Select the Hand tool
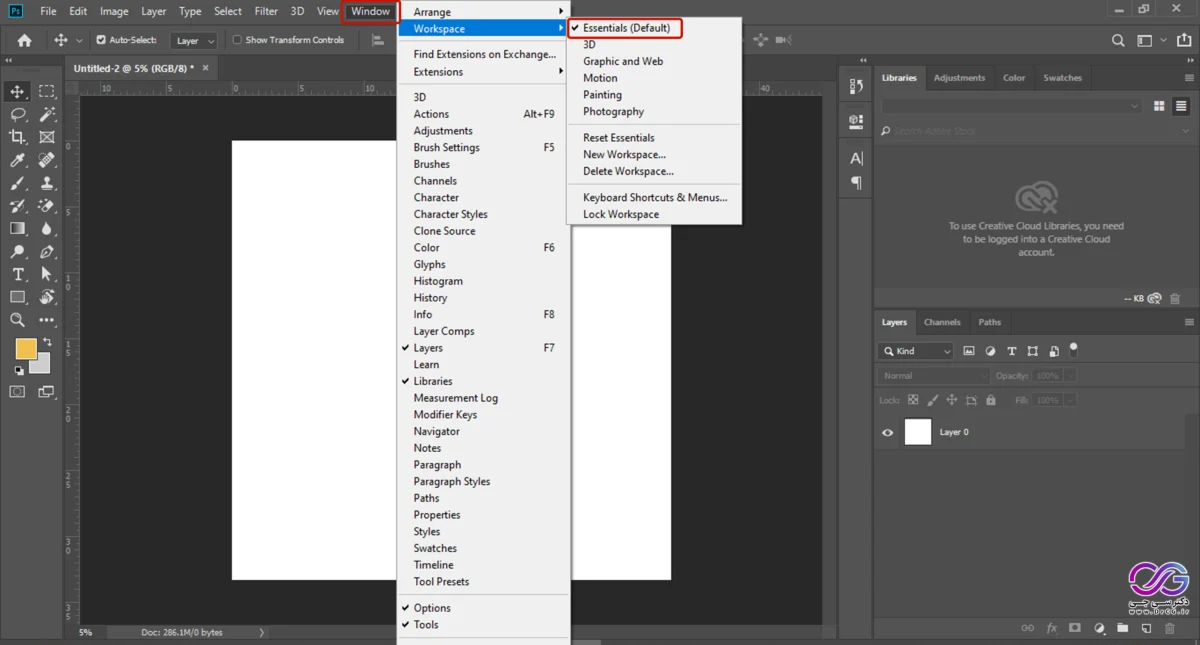The image size is (1200, 645). (47, 298)
